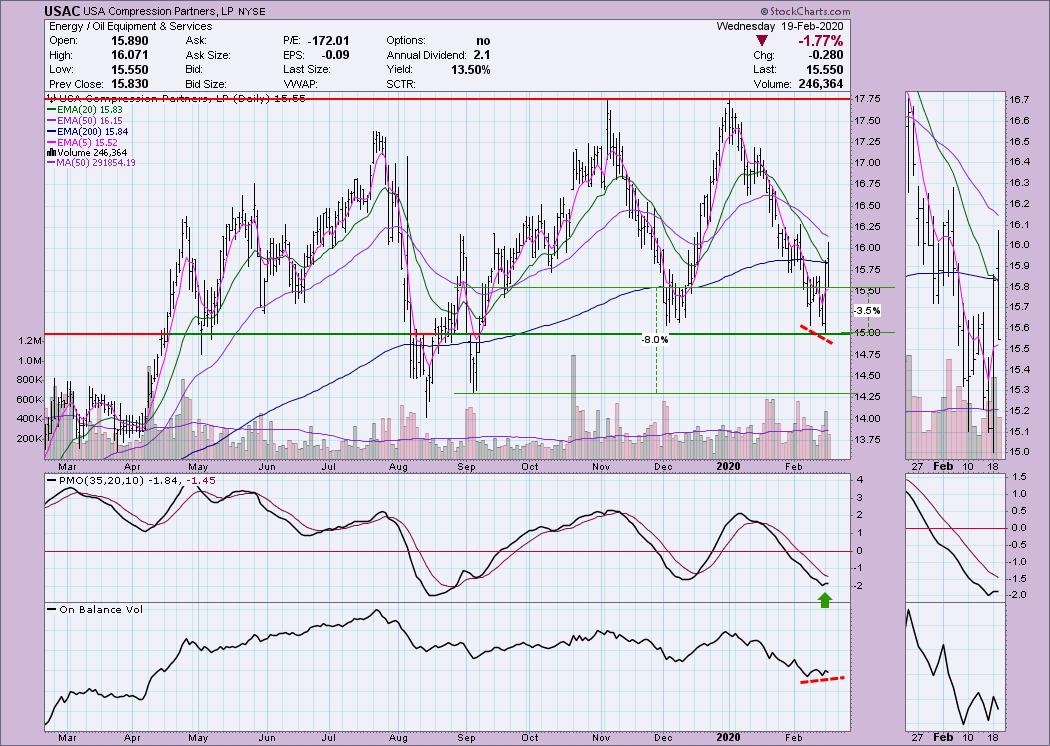Image resolution: width=1050 pixels, height=746 pixels.
Task: Click the Prev Close value 15.830
Action: (x=129, y=84)
